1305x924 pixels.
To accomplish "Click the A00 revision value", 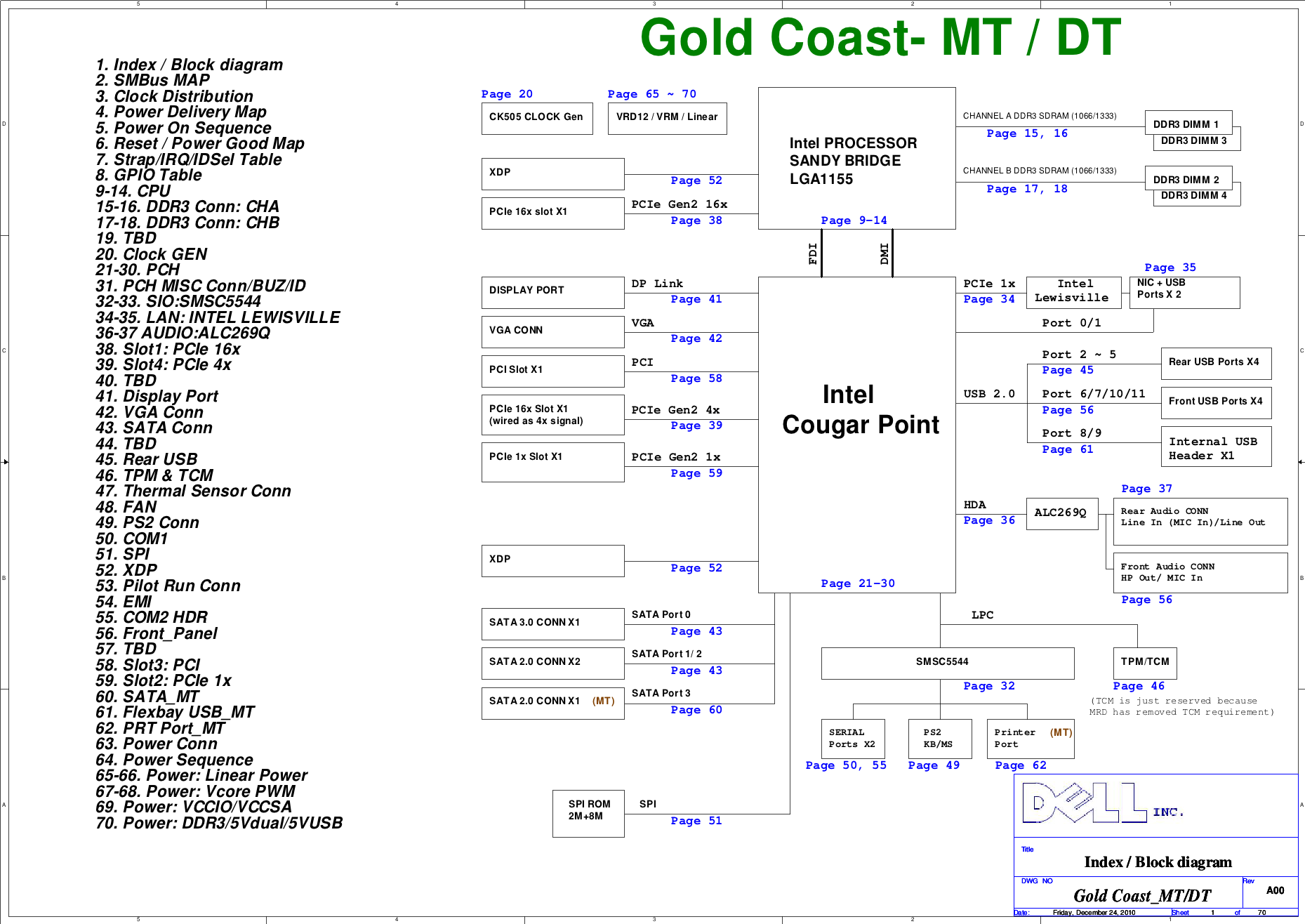I will pos(1275,890).
